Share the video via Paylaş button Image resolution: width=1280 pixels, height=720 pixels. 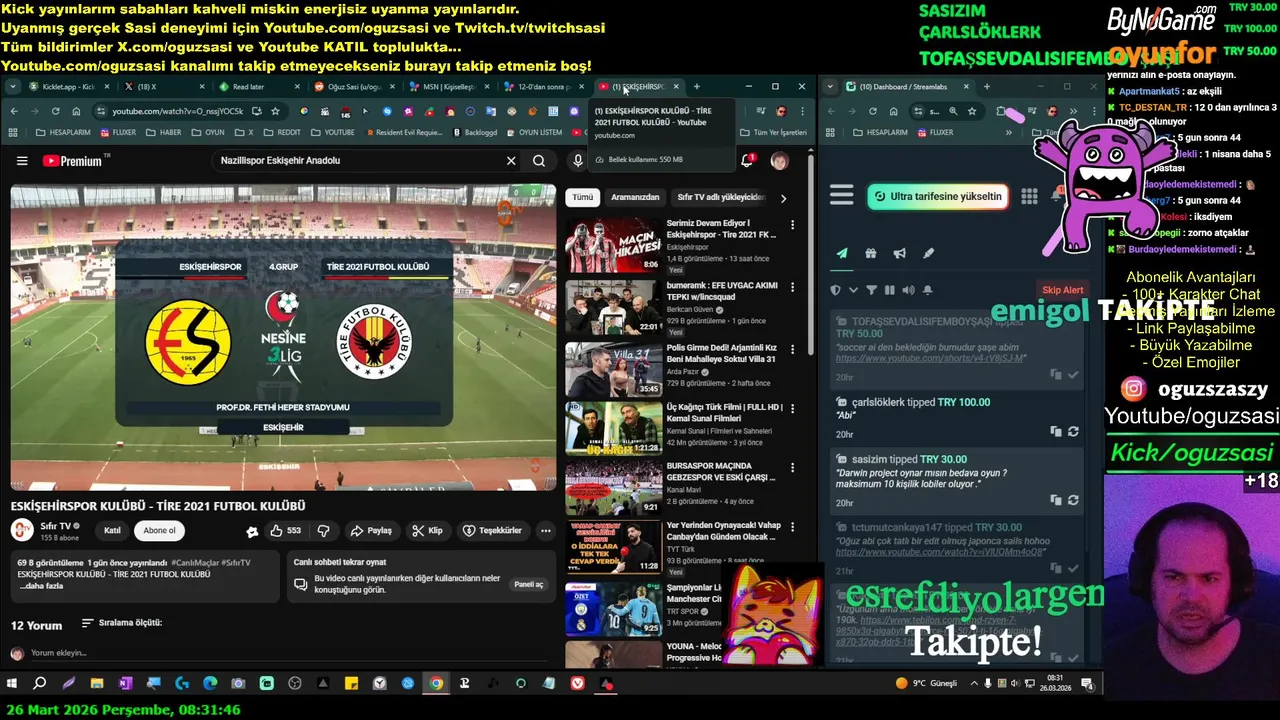(371, 531)
